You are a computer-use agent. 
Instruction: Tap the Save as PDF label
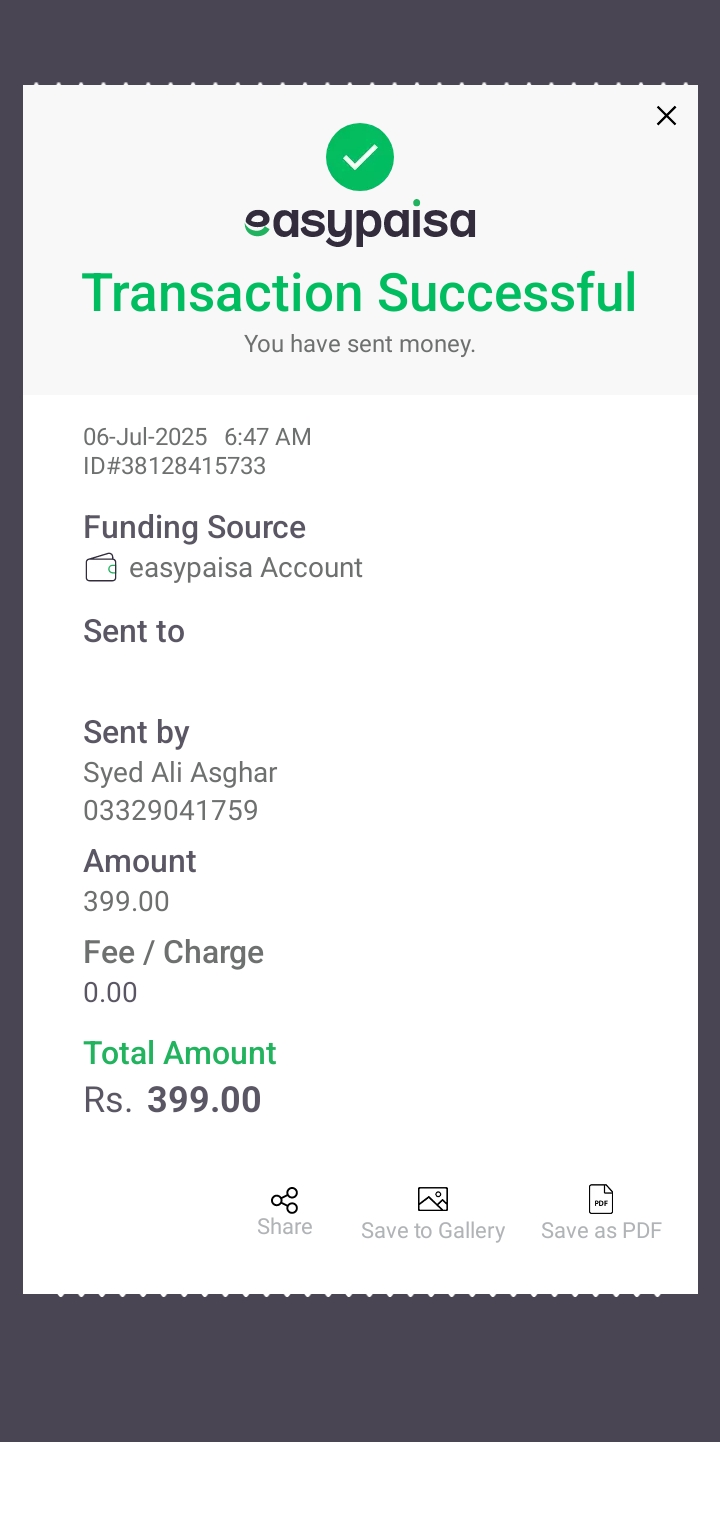pos(602,1231)
